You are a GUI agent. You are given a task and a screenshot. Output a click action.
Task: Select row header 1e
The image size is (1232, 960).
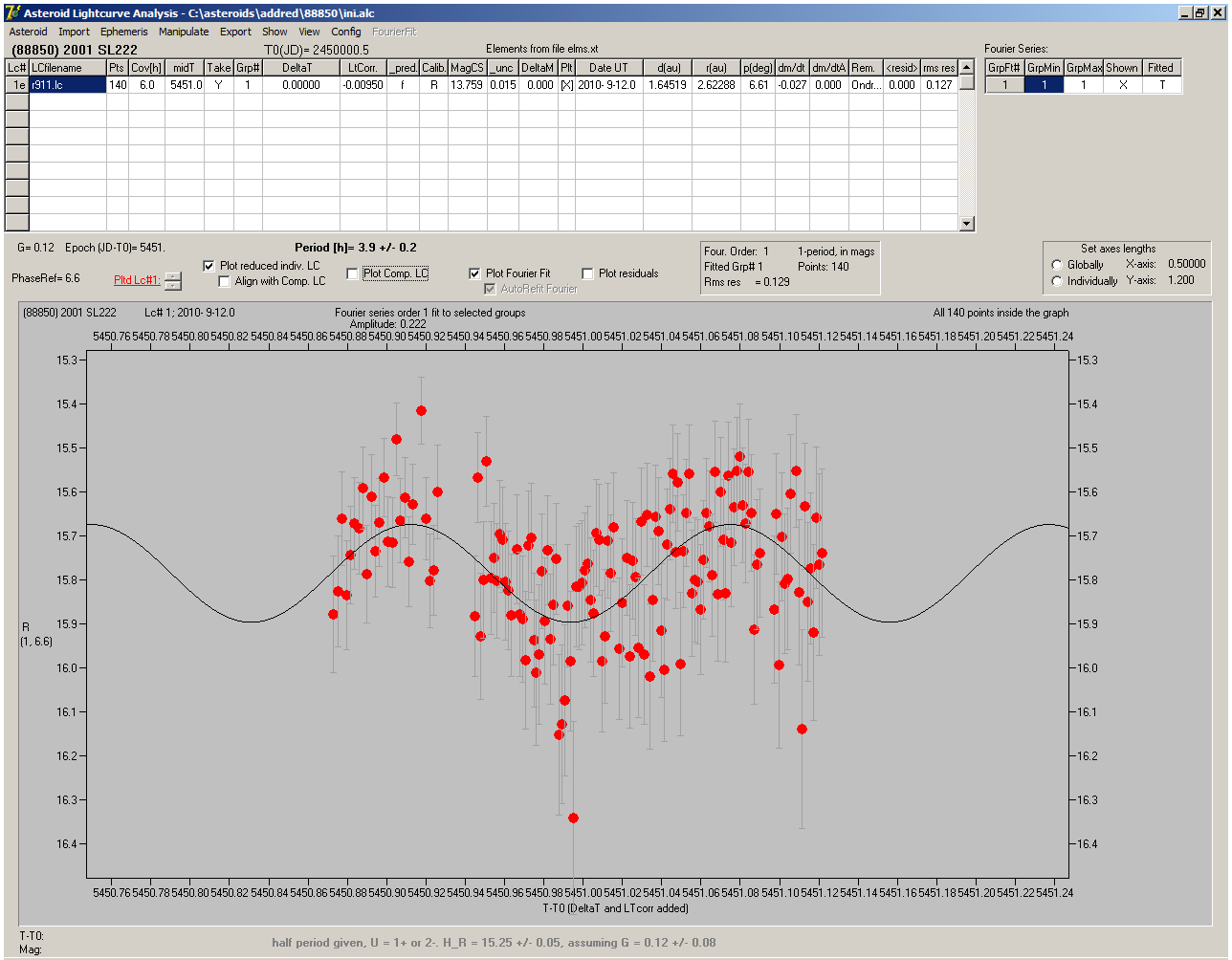17,85
